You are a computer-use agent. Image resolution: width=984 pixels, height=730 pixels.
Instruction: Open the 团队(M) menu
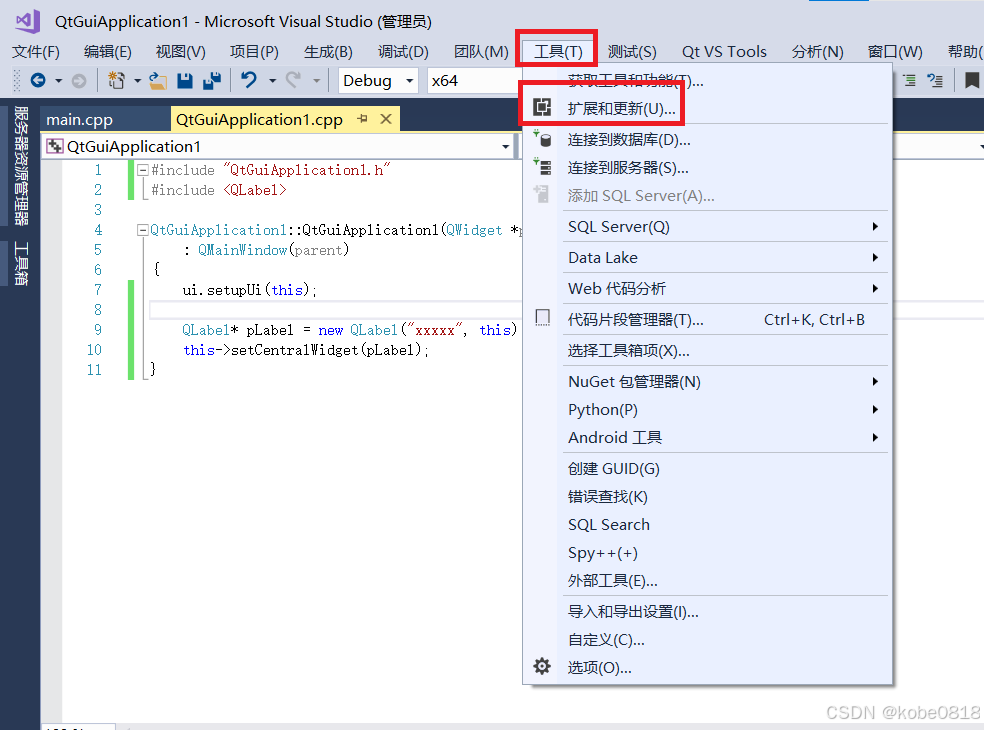coord(481,51)
